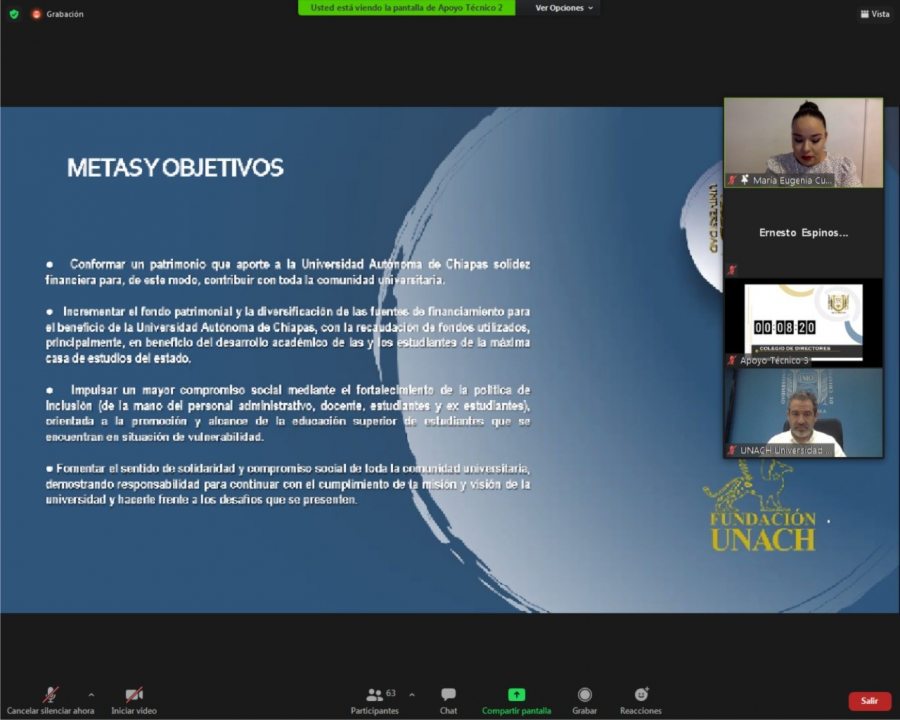Open the Vista layout menu
The height and width of the screenshot is (720, 900).
point(875,14)
